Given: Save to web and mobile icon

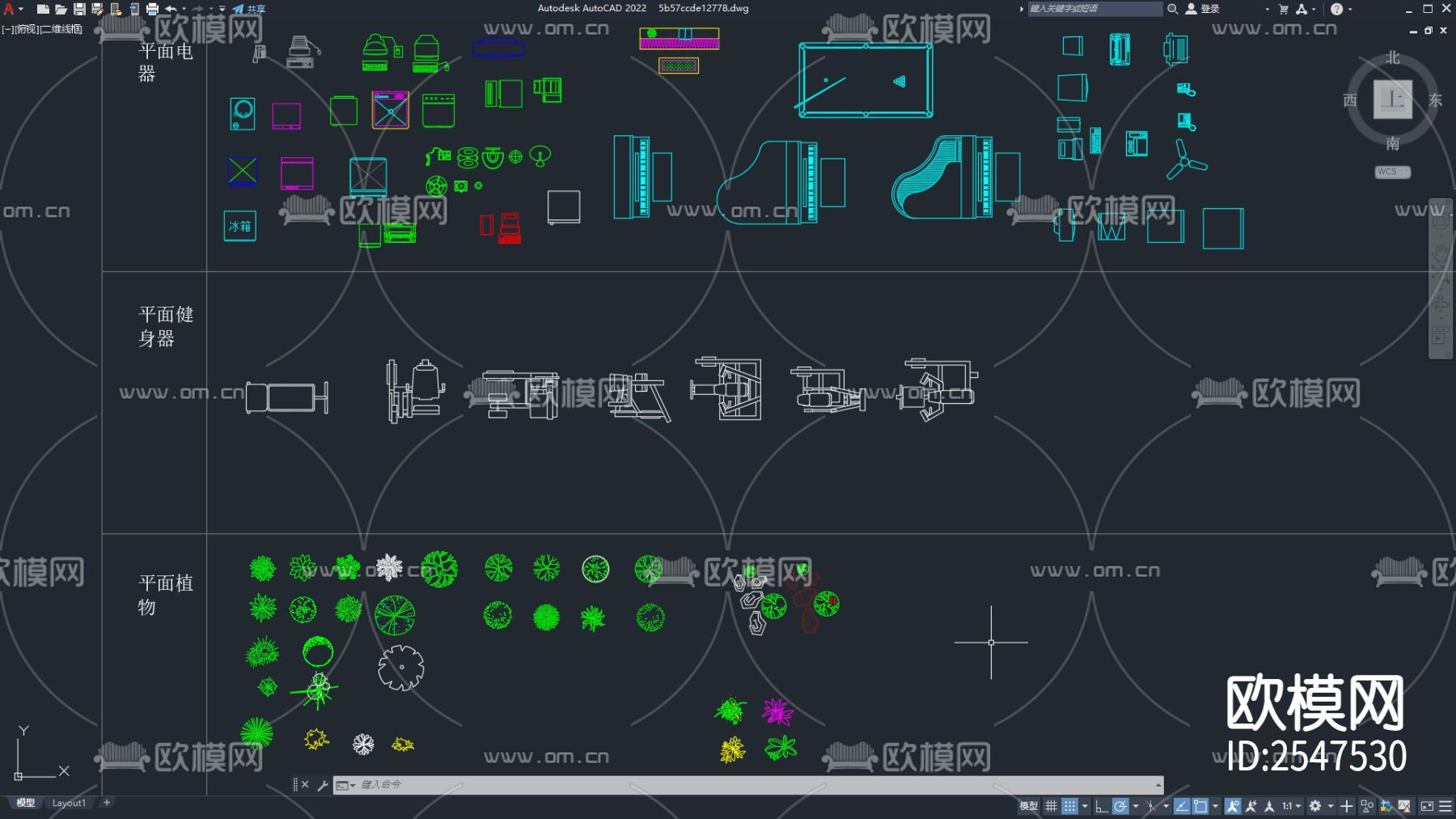Looking at the screenshot, I should [134, 9].
